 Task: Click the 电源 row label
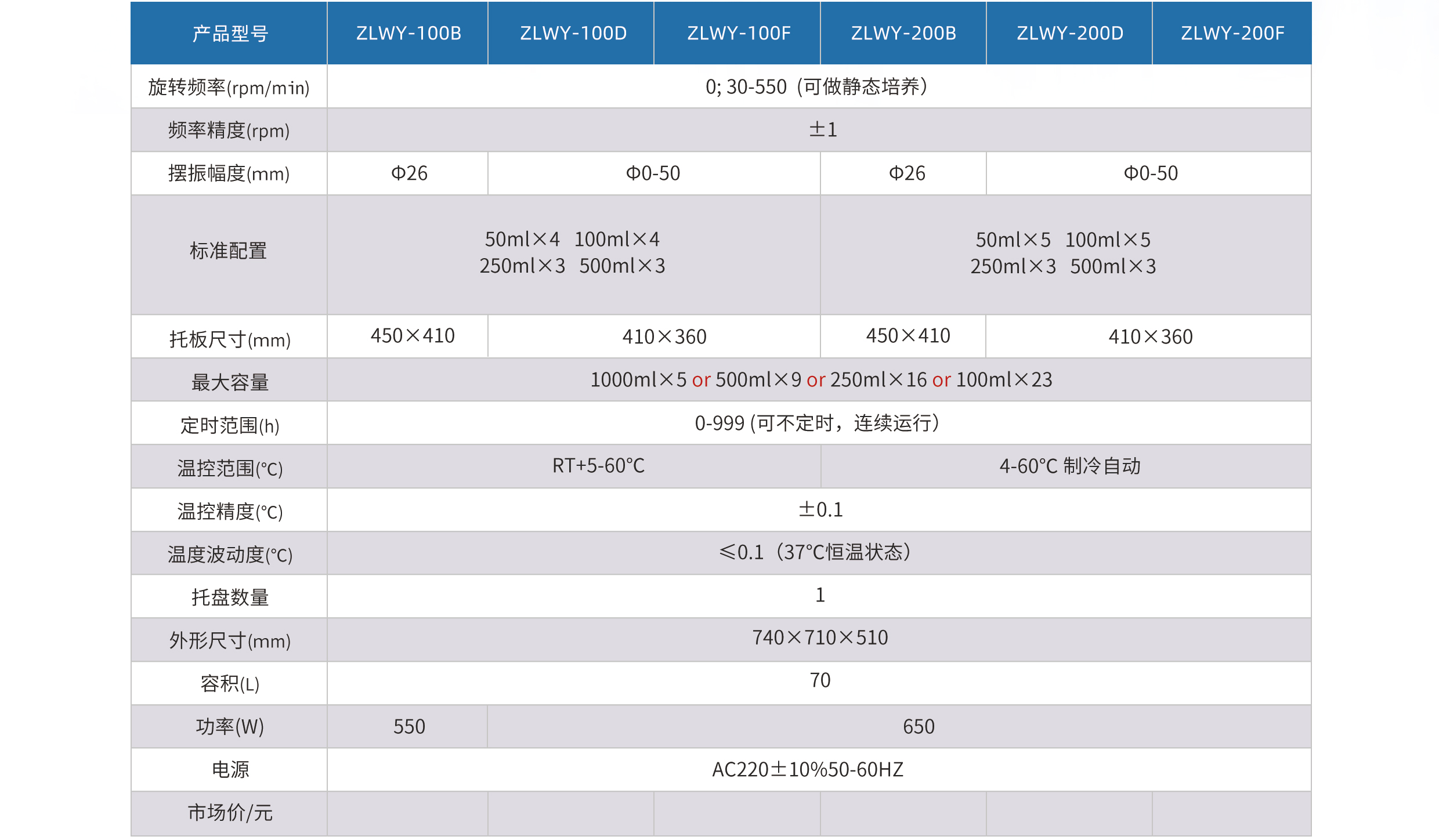pyautogui.click(x=230, y=770)
